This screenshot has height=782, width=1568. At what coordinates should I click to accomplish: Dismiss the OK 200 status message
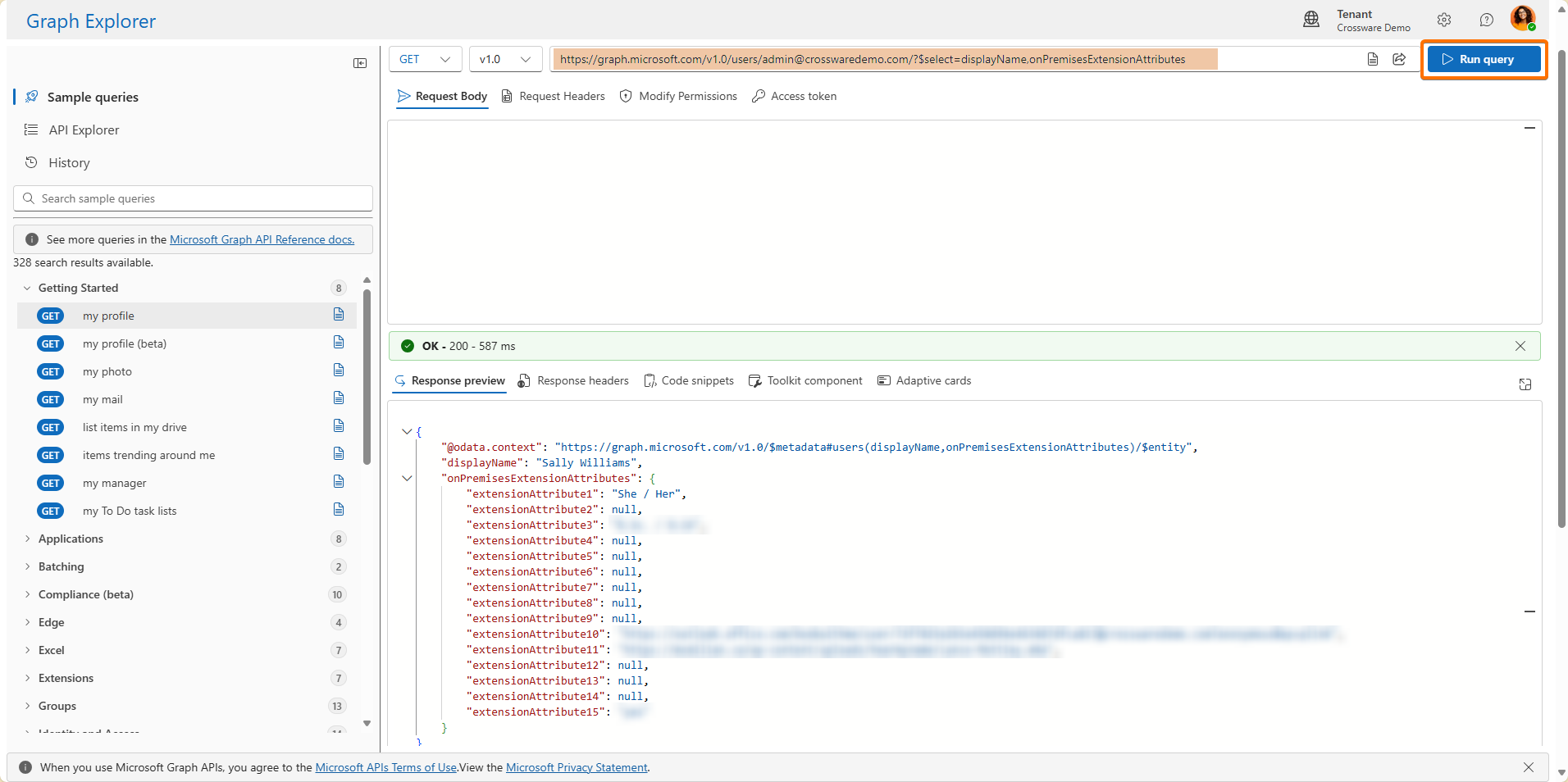1520,346
